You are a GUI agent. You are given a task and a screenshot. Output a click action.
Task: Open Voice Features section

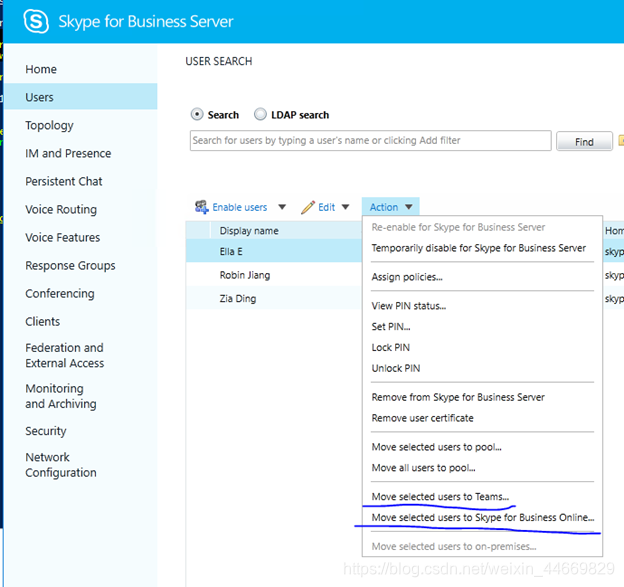pyautogui.click(x=62, y=238)
